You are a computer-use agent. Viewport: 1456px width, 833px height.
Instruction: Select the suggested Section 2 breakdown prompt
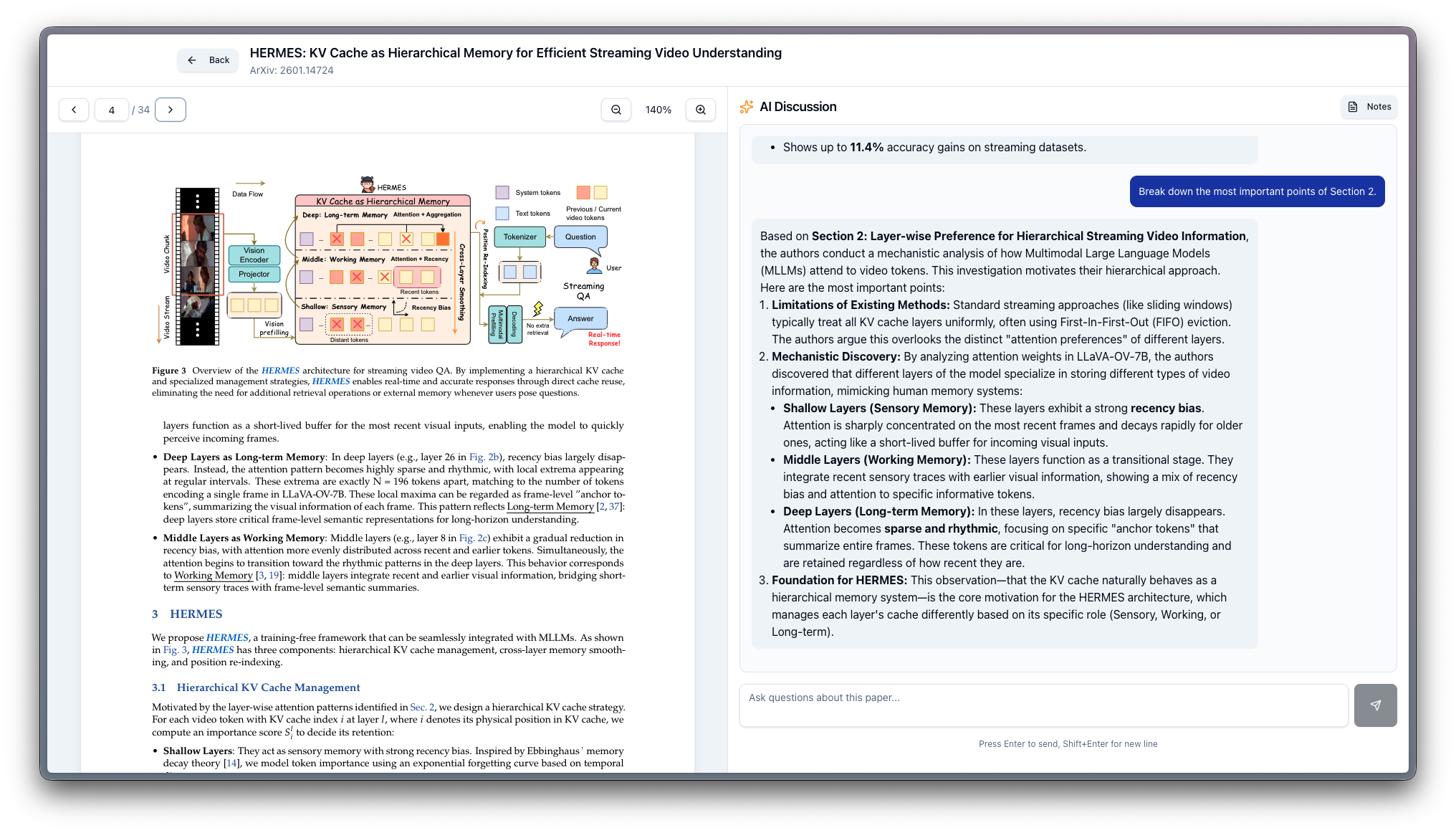1256,191
